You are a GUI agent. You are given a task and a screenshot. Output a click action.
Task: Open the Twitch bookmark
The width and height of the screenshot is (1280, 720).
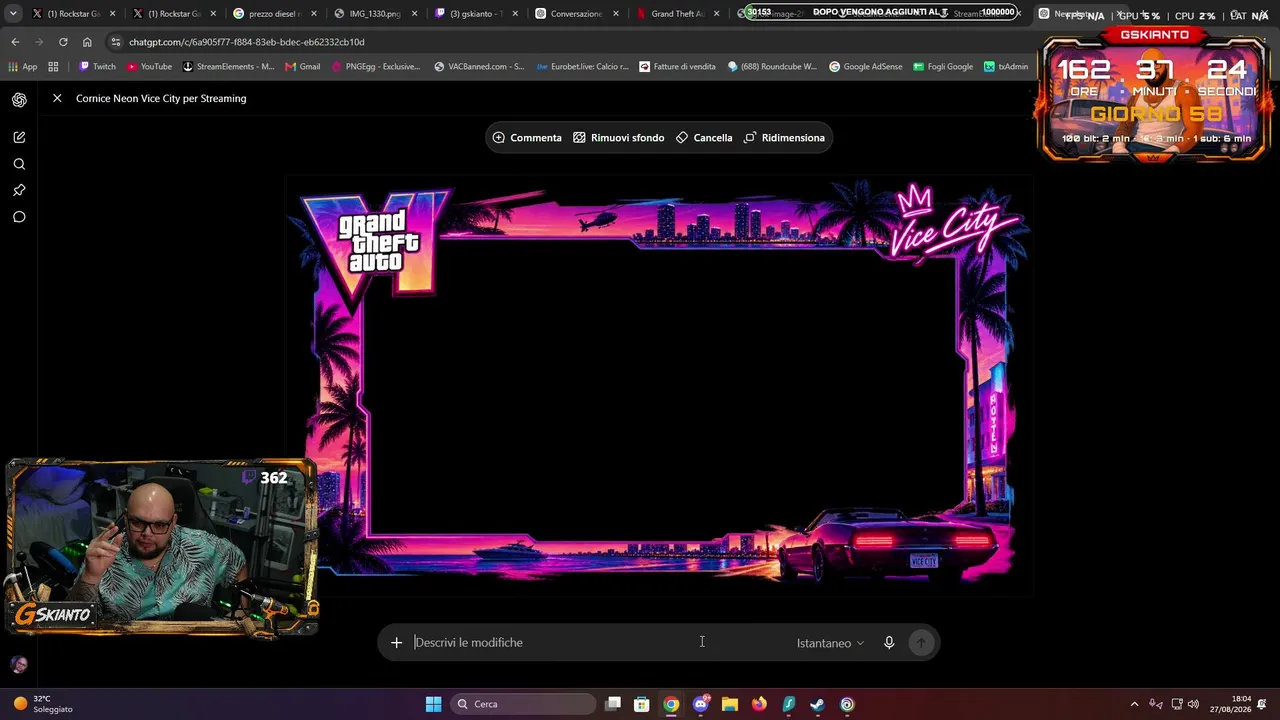pos(97,67)
